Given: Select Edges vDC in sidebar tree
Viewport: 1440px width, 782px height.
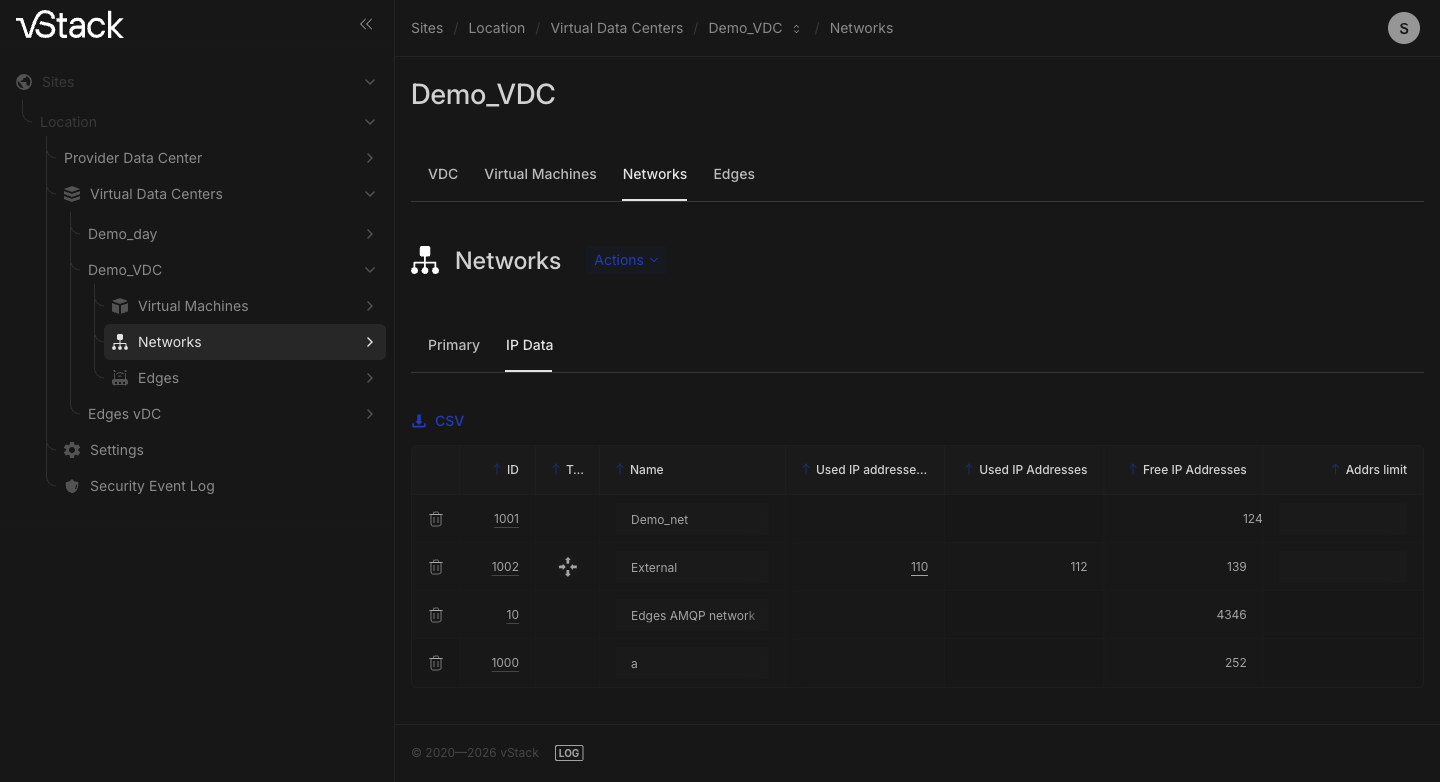Looking at the screenshot, I should [124, 414].
